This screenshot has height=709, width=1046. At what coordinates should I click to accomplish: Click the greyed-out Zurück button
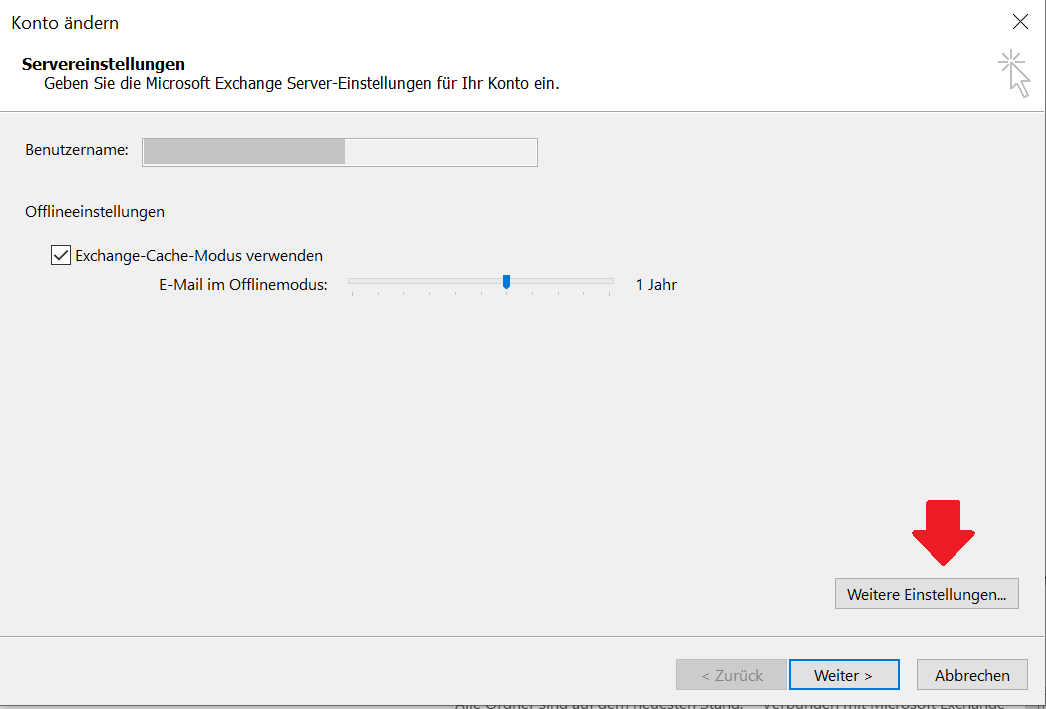click(x=731, y=675)
